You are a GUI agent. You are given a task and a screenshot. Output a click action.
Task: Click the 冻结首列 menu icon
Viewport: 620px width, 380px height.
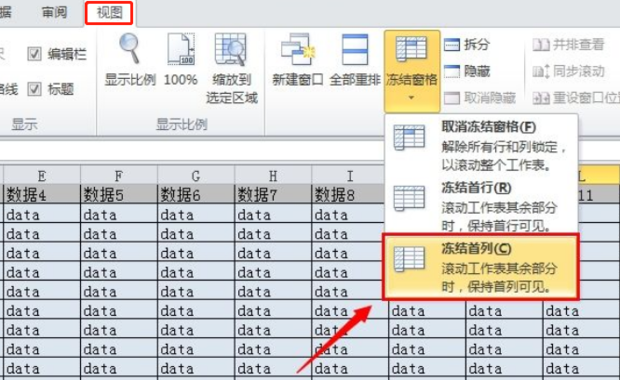pyautogui.click(x=410, y=259)
